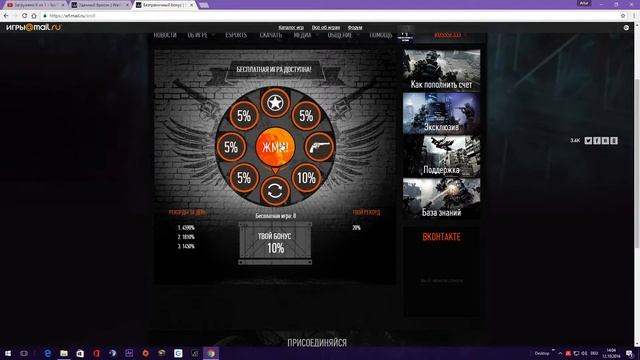This screenshot has height=360, width=640.
Task: Open the Windows Start menu
Action: [x=8, y=353]
